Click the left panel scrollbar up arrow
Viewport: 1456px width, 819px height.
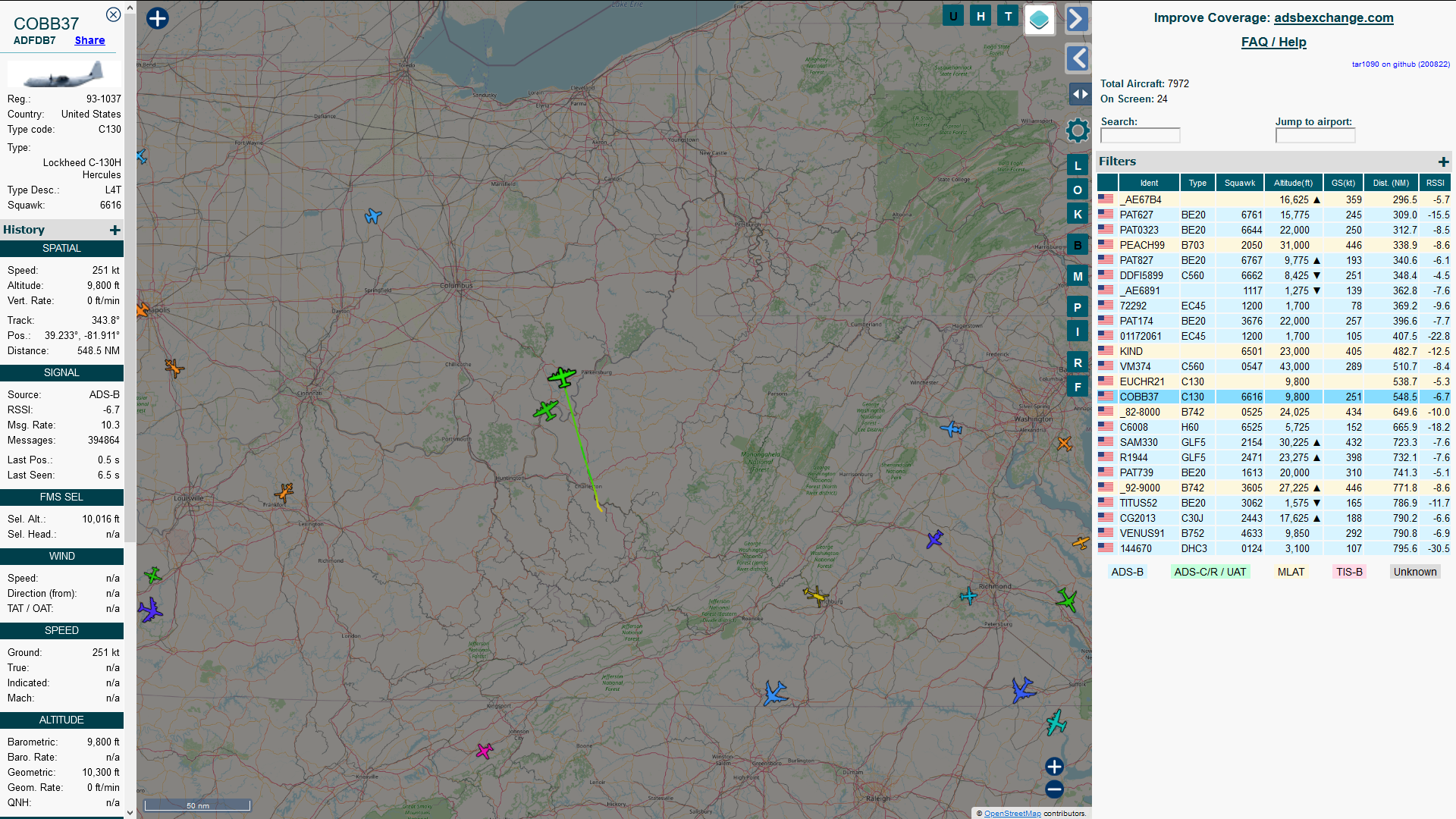(130, 7)
